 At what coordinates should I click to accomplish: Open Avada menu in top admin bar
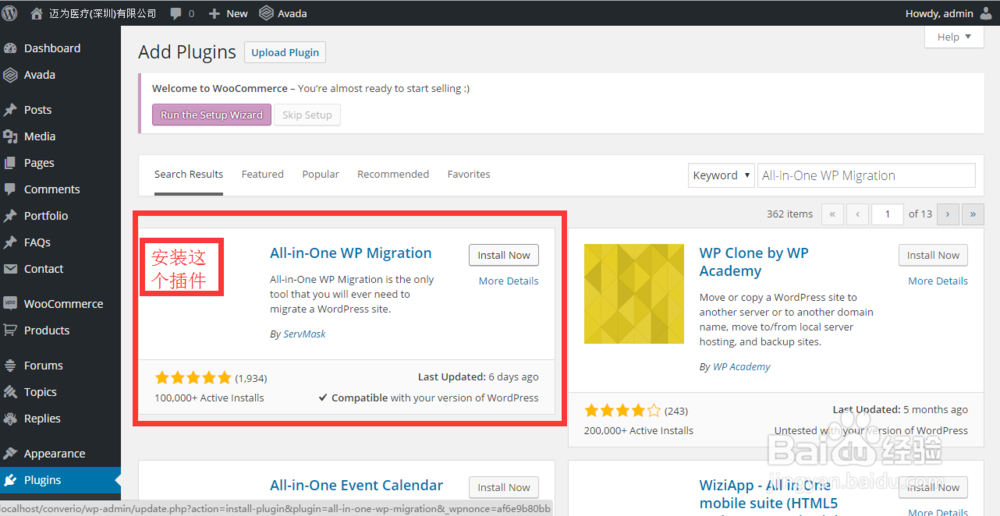point(283,13)
